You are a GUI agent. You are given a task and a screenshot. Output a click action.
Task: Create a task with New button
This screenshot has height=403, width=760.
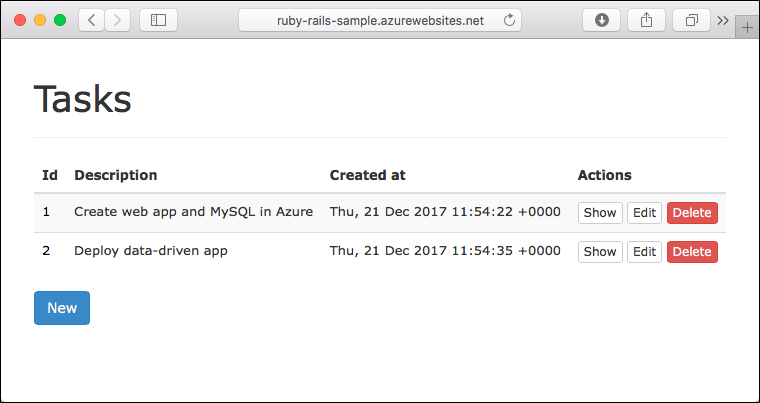coord(62,308)
